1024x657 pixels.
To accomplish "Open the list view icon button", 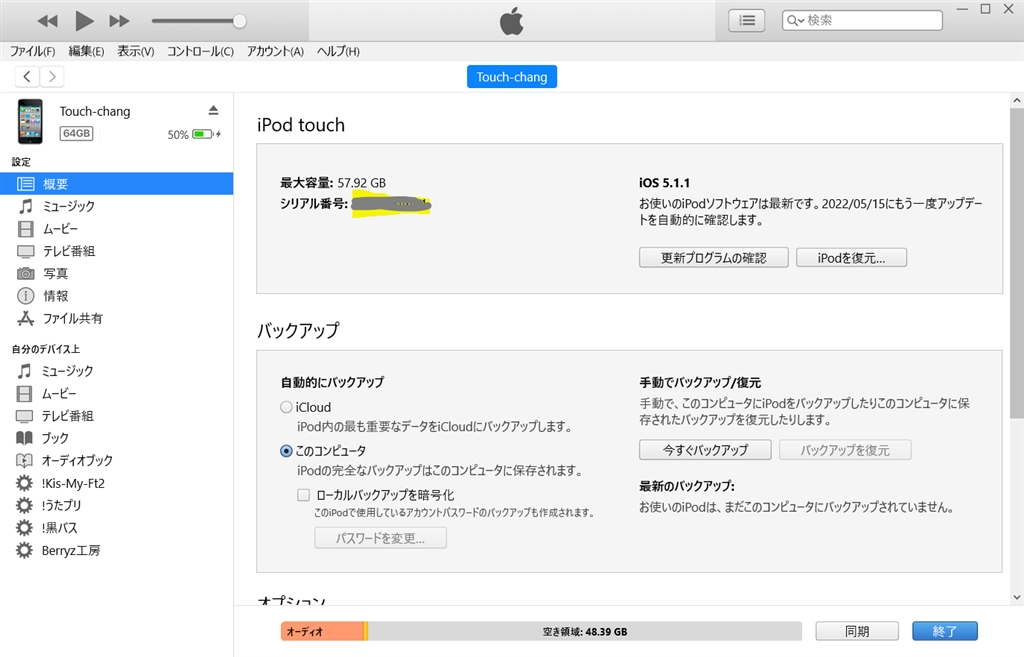I will [746, 21].
